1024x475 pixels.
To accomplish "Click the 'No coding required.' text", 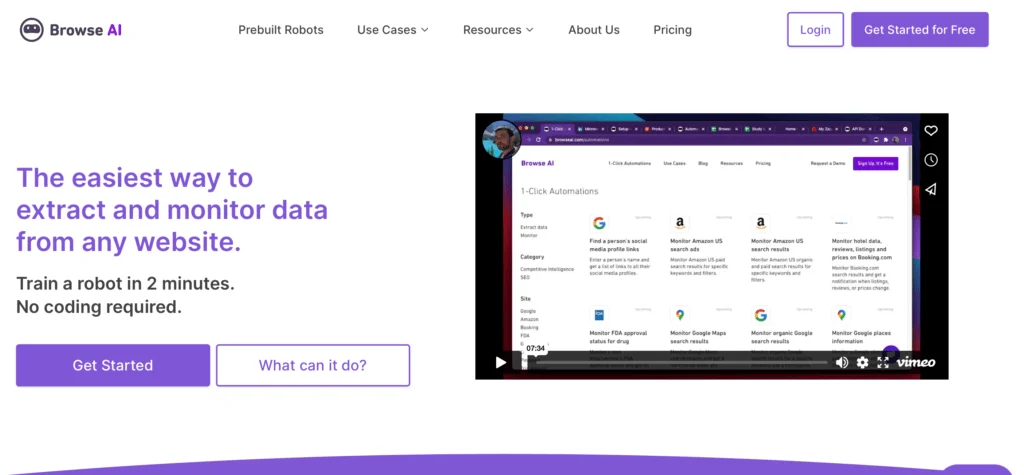I will click(99, 306).
